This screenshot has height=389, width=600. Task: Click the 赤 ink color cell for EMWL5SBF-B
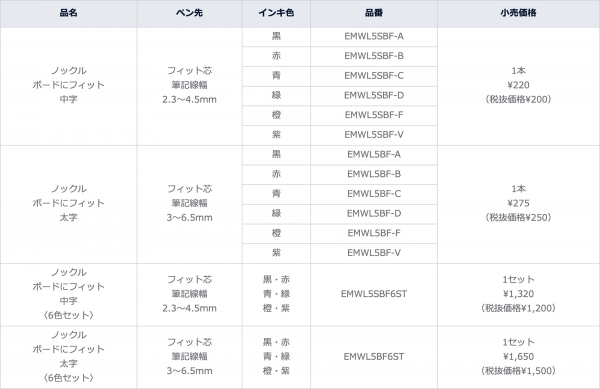(276, 56)
